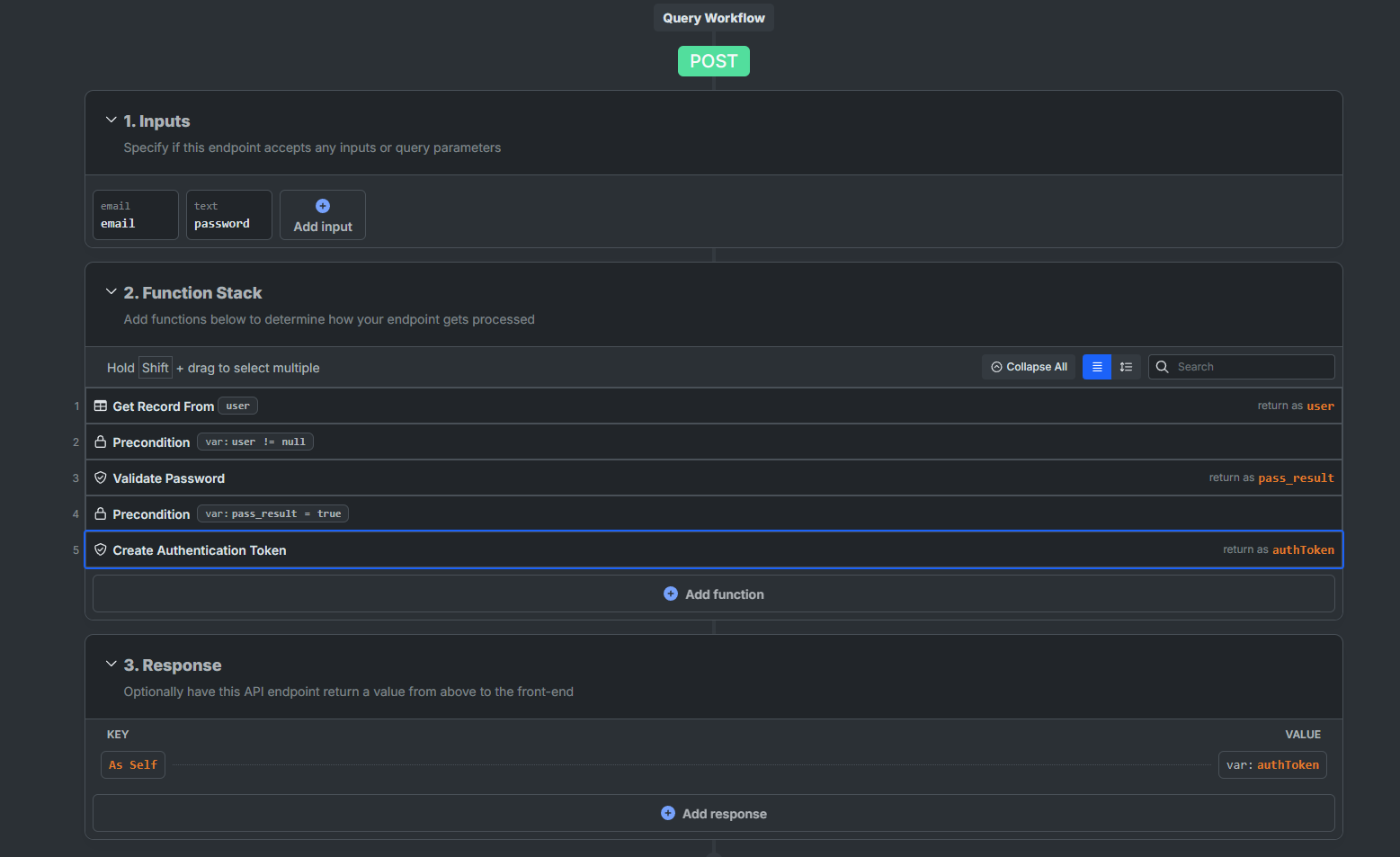Collapse the 2. Function Stack section chevron

tap(111, 291)
